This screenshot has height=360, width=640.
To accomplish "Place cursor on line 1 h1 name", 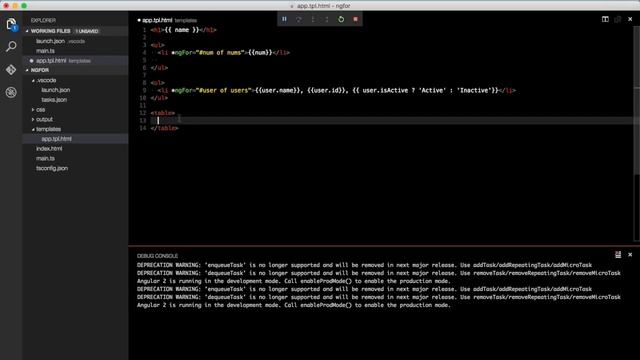I will pyautogui.click(x=183, y=30).
